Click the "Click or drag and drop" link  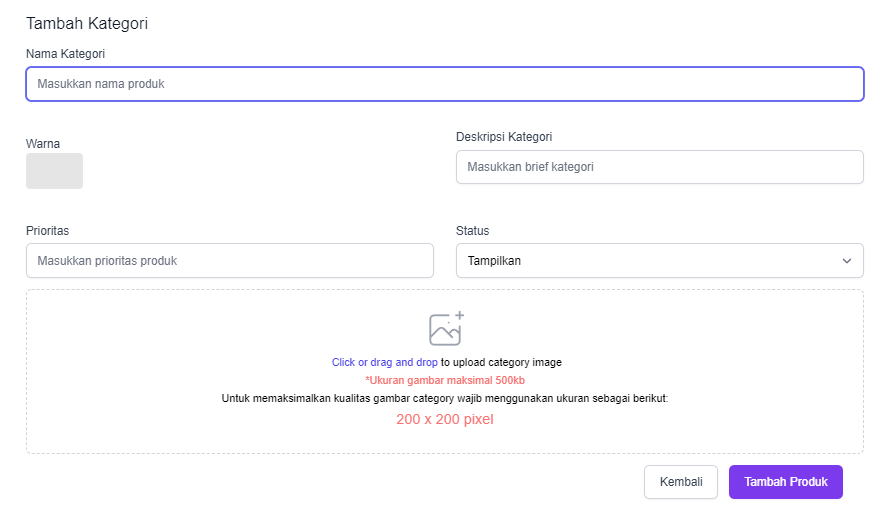384,362
